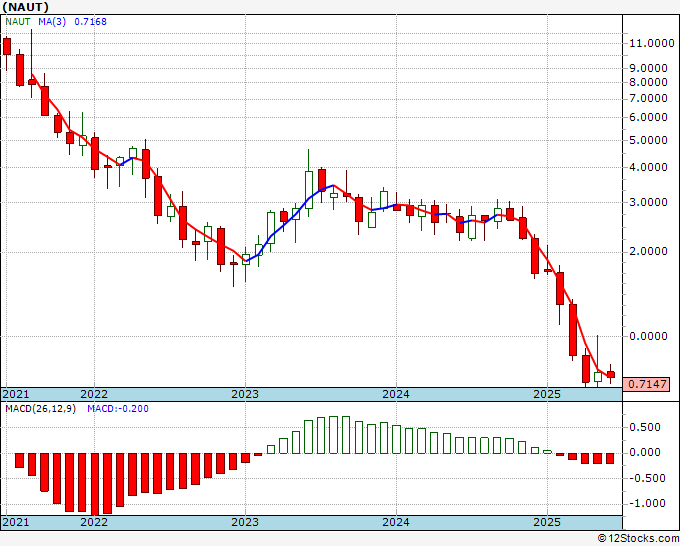Click the longest red MACD bar at 2022

tap(95, 484)
